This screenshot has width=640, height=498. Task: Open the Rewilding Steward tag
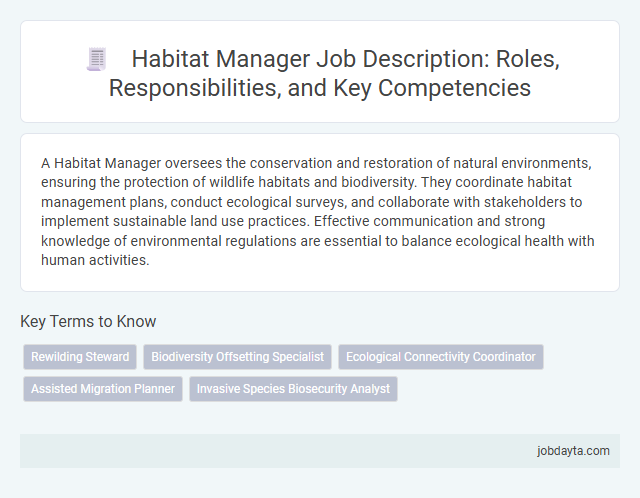pyautogui.click(x=80, y=357)
